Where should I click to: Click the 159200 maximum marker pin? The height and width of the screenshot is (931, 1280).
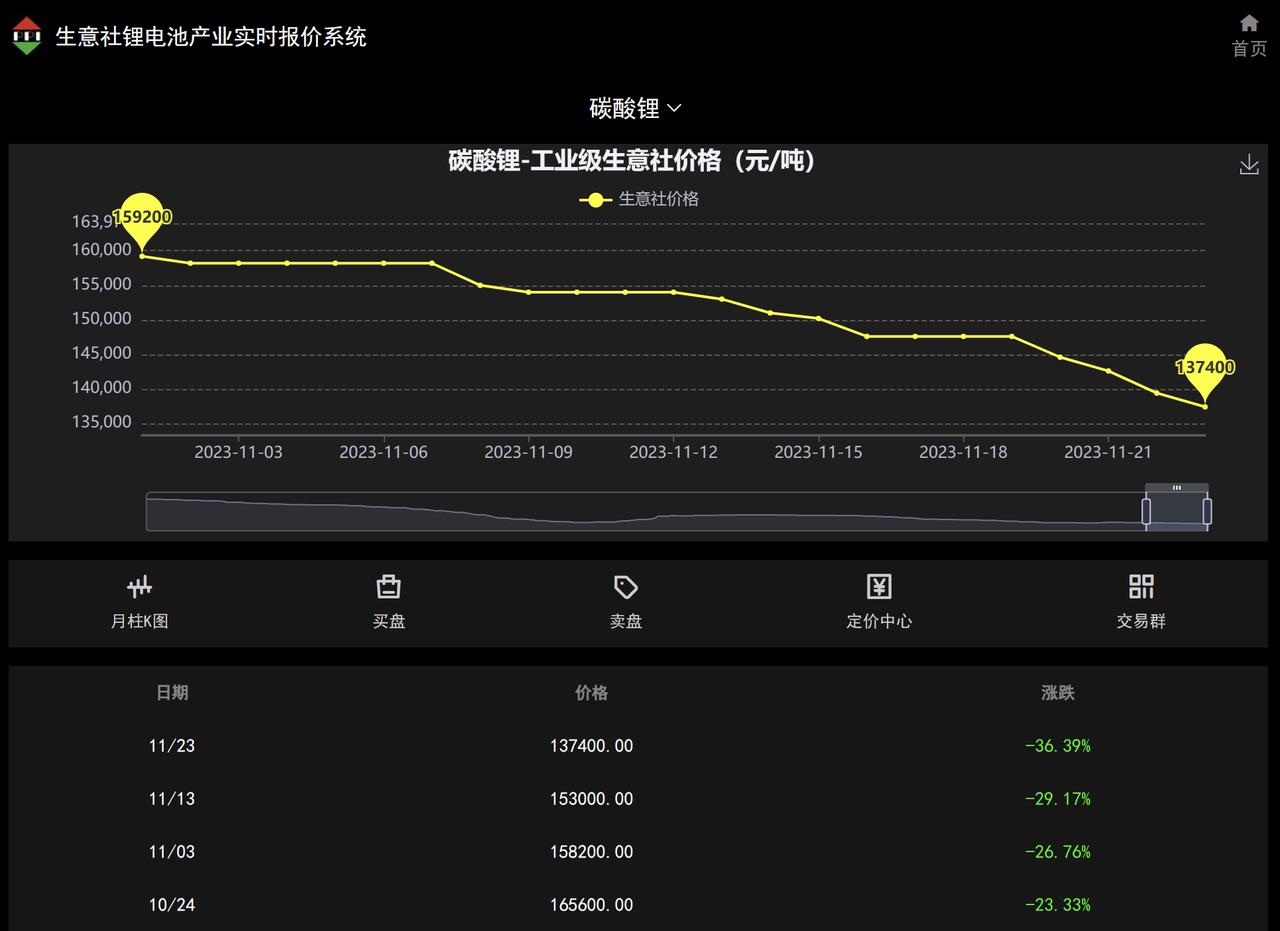click(142, 219)
